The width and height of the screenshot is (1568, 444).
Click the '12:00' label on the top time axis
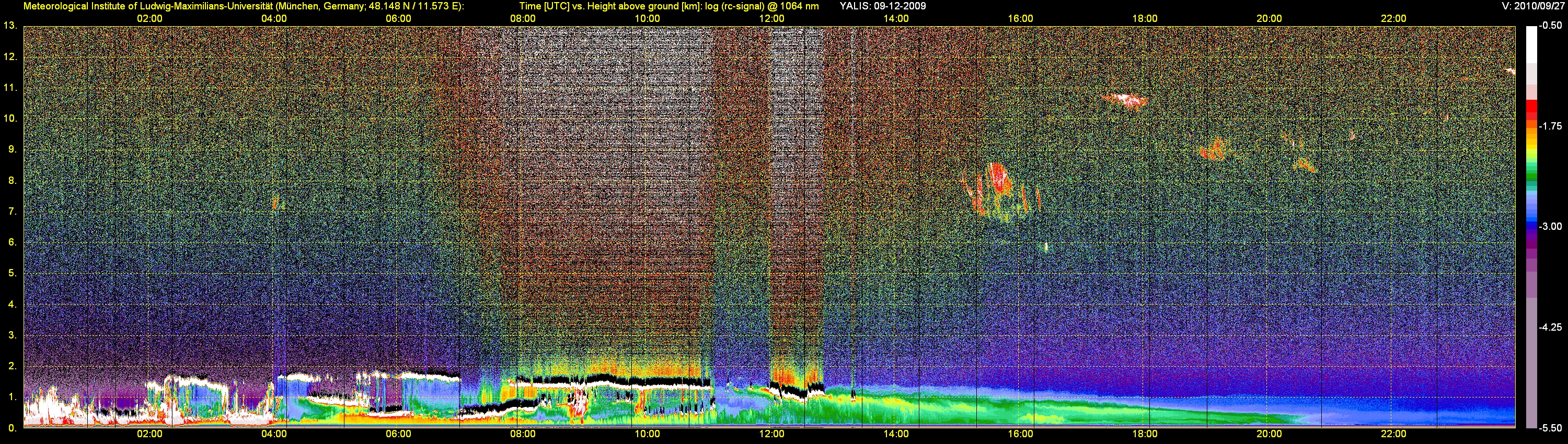pos(772,19)
